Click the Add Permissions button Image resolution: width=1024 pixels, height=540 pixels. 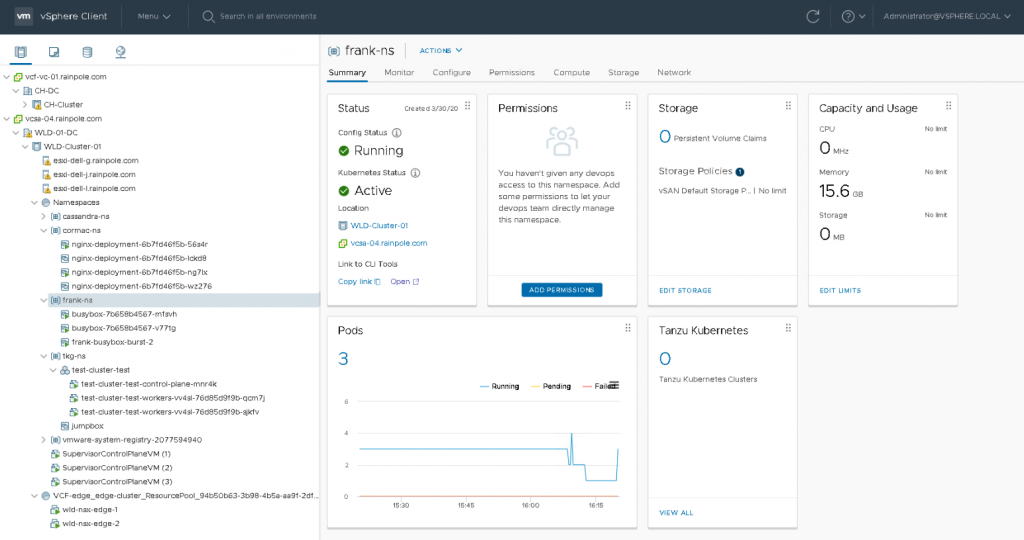pos(561,290)
